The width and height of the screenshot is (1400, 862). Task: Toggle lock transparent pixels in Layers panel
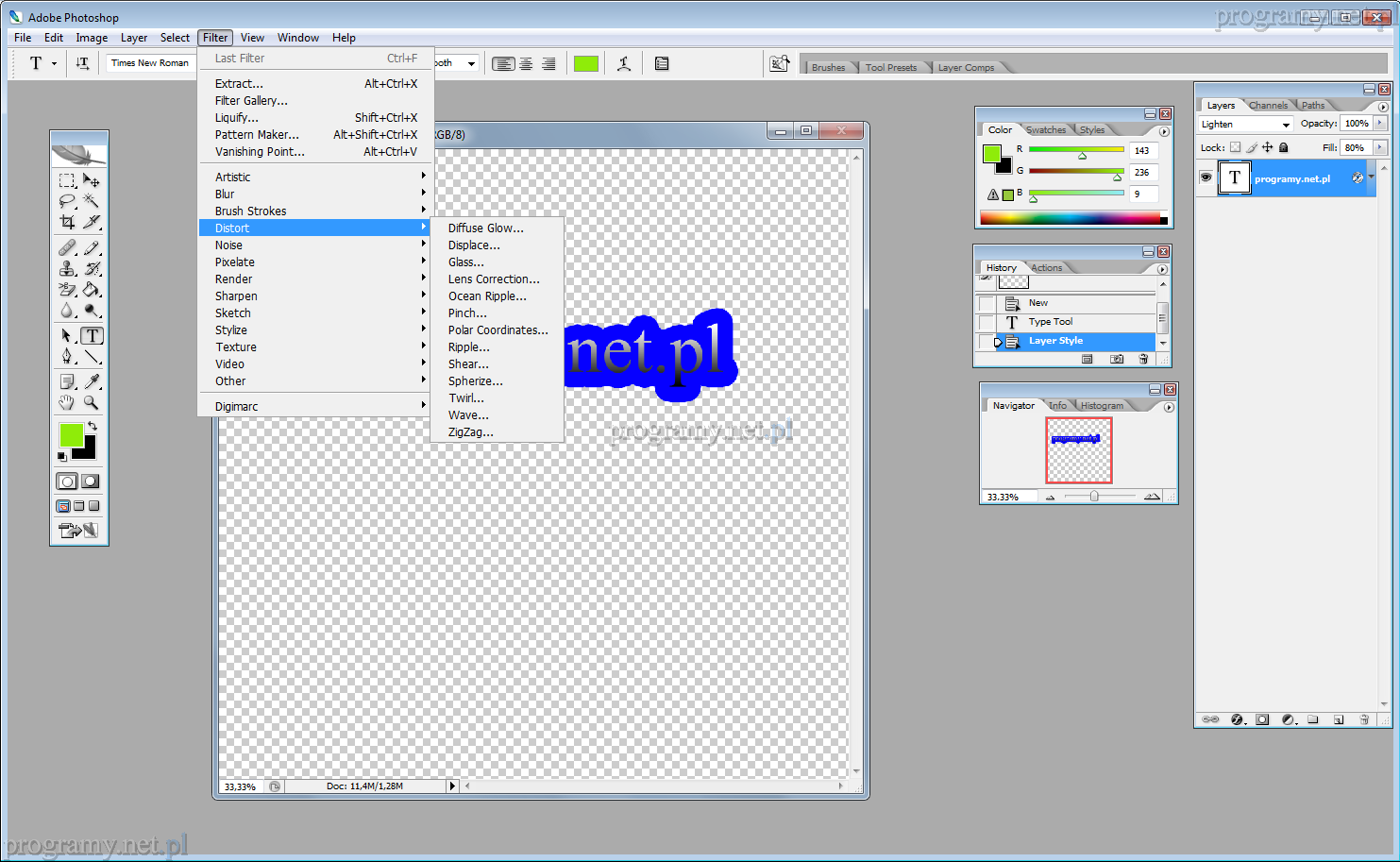tap(1235, 147)
